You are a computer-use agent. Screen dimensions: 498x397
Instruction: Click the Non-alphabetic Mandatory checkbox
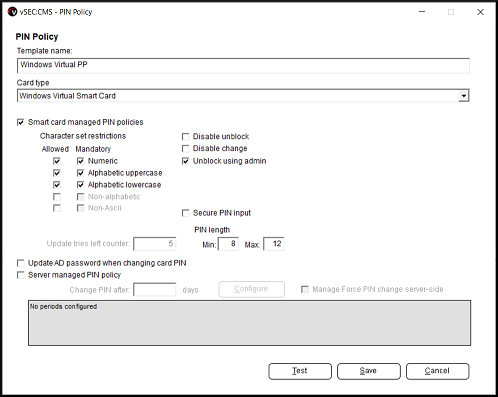[x=80, y=197]
